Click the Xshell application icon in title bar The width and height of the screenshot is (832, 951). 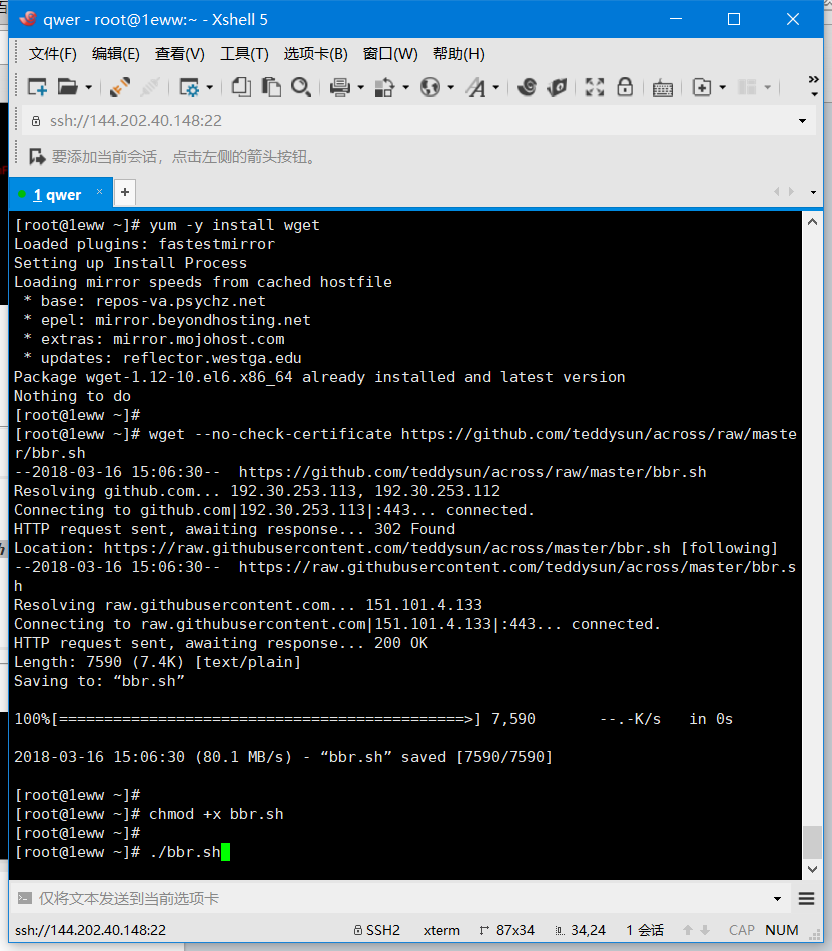(27, 19)
